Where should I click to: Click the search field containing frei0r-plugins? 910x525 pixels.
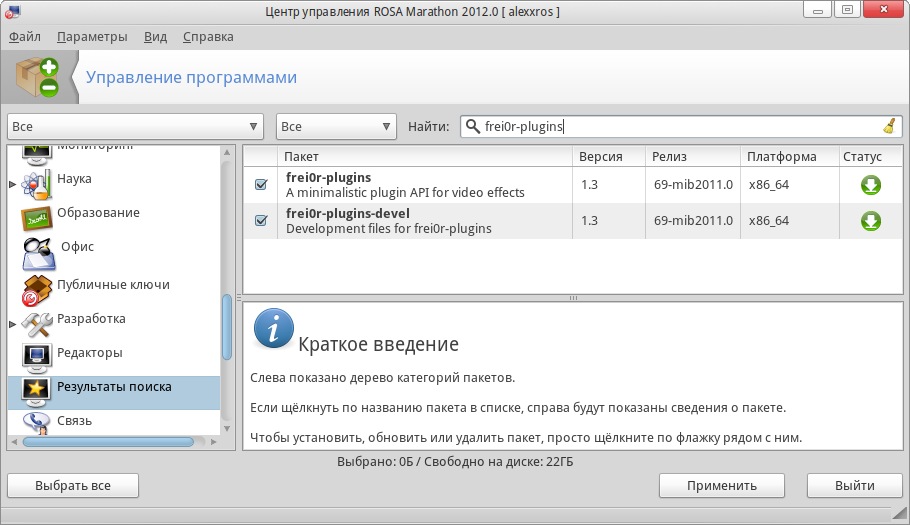tap(681, 126)
